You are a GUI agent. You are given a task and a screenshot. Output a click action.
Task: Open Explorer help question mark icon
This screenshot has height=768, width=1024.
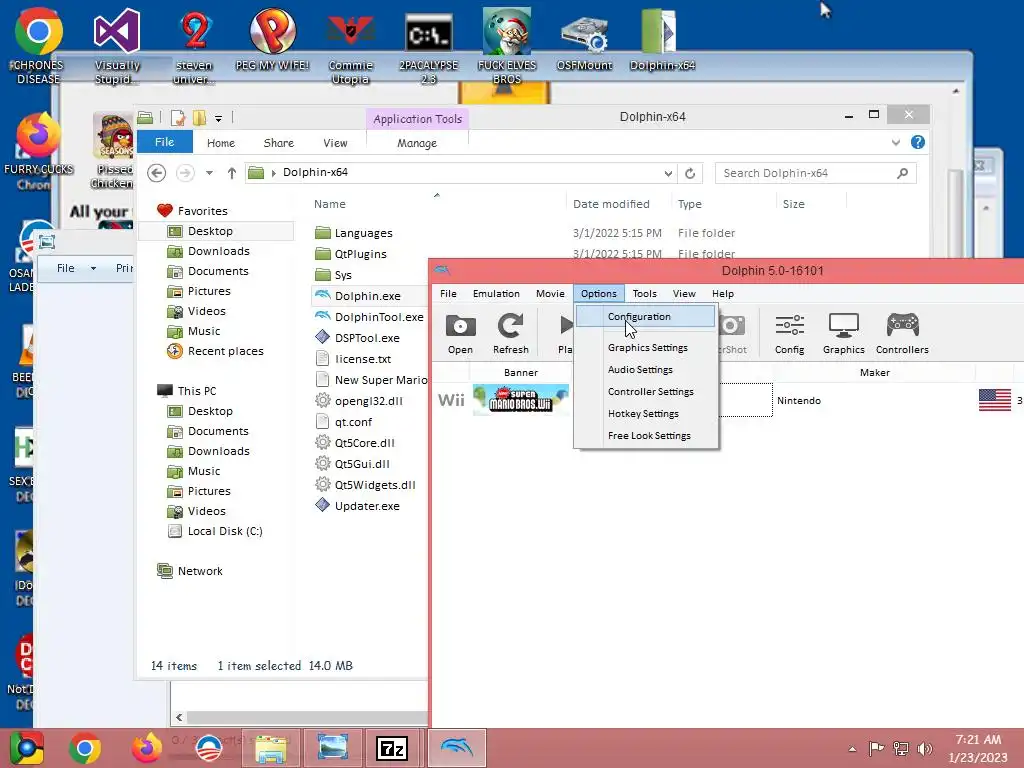click(x=918, y=142)
